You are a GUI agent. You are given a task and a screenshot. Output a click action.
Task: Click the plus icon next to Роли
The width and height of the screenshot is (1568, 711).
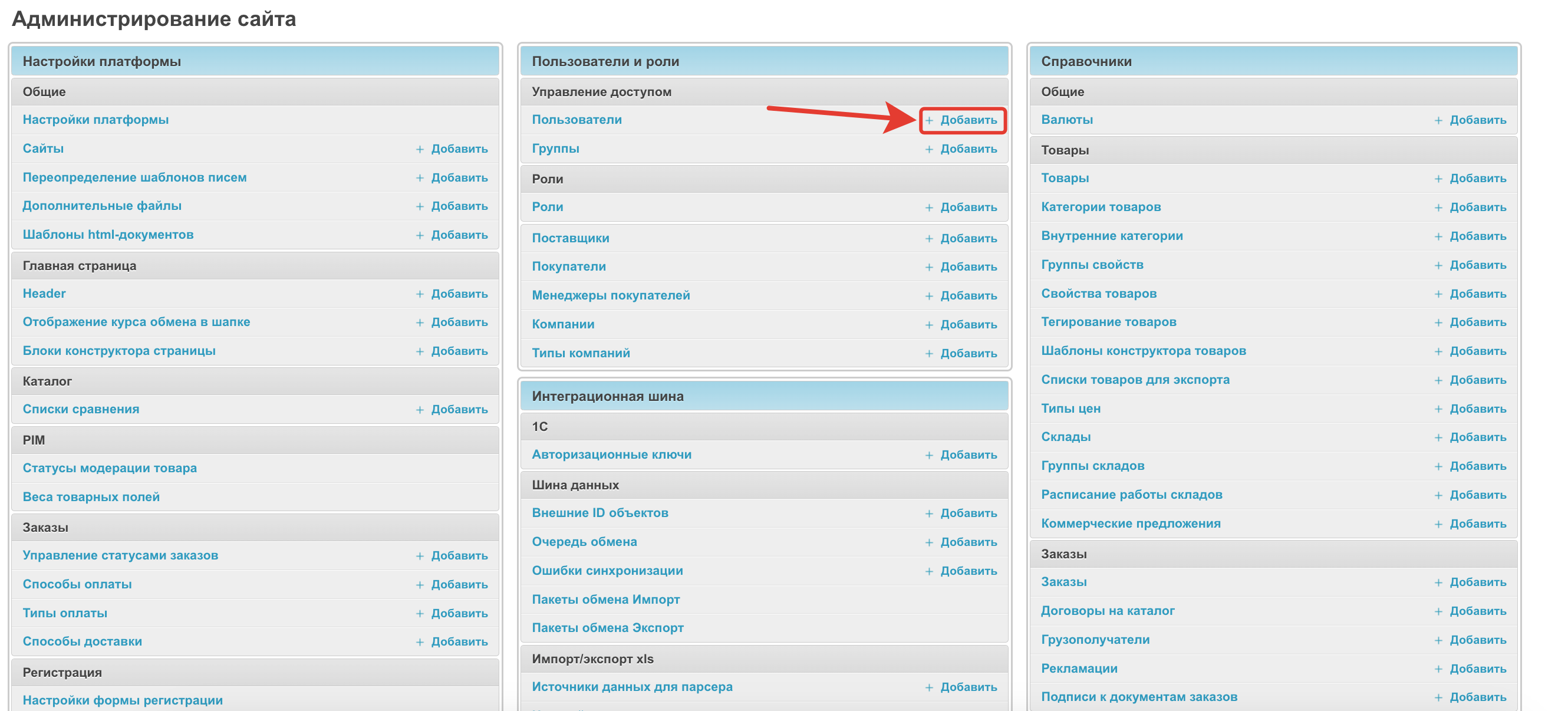point(929,208)
